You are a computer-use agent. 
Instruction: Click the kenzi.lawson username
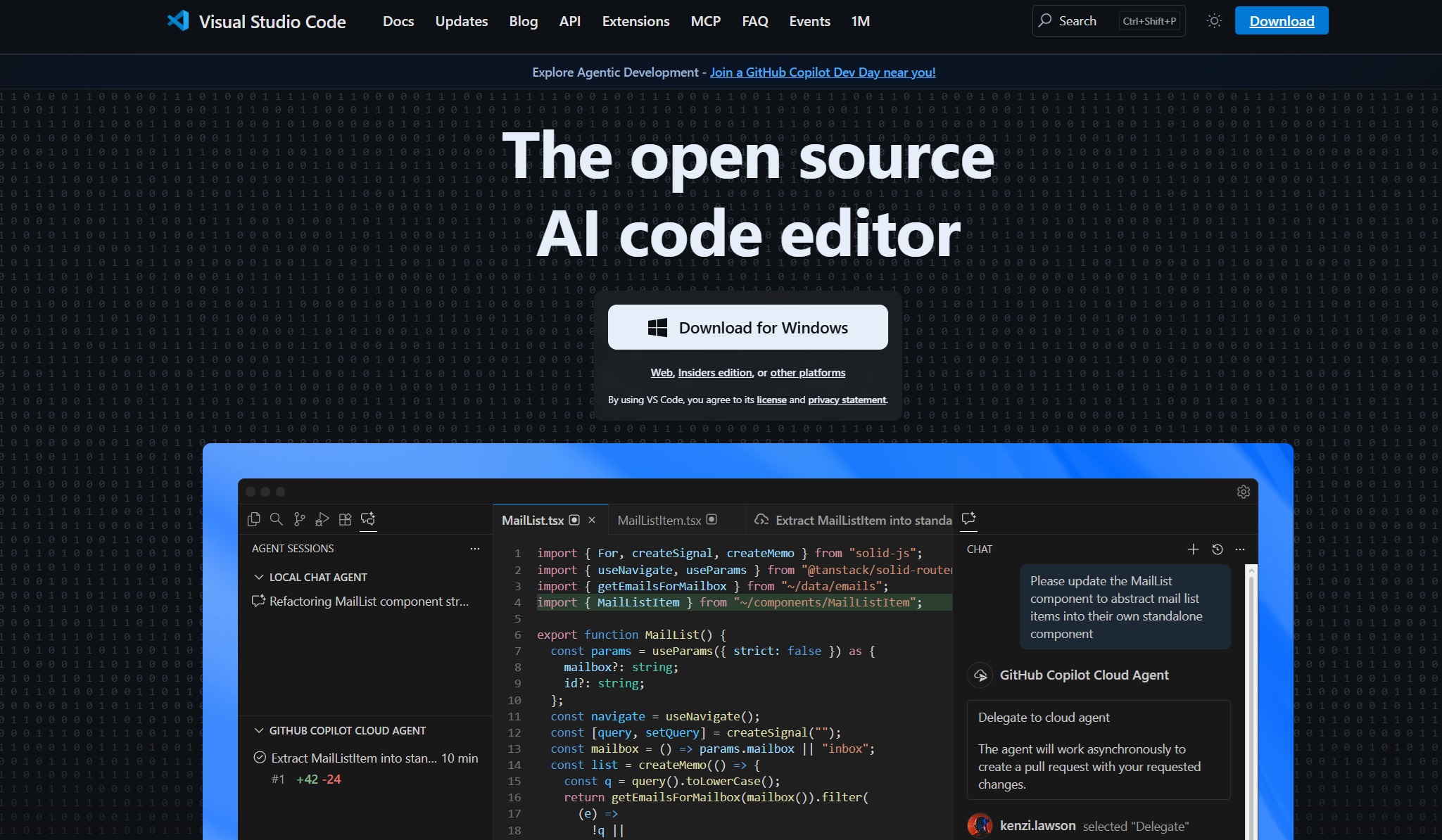1038,825
